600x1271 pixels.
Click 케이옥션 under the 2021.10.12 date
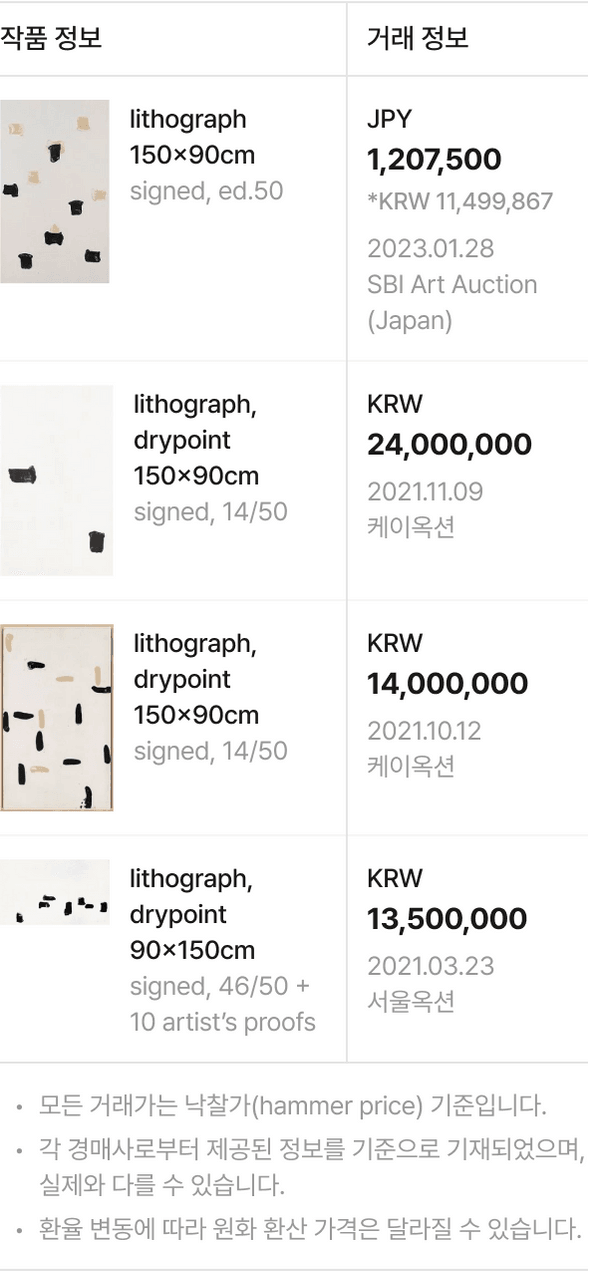411,766
